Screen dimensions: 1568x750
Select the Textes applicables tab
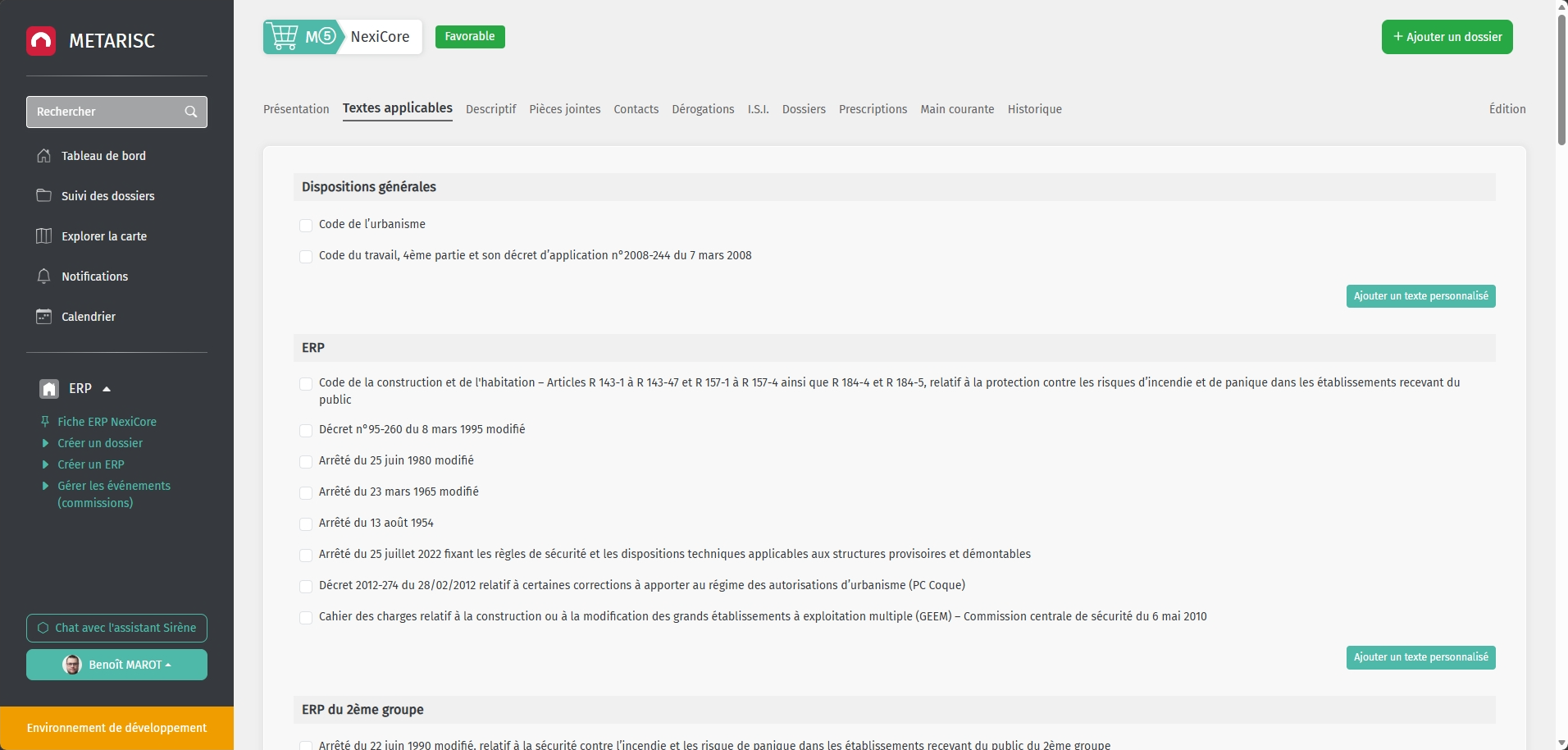[398, 108]
